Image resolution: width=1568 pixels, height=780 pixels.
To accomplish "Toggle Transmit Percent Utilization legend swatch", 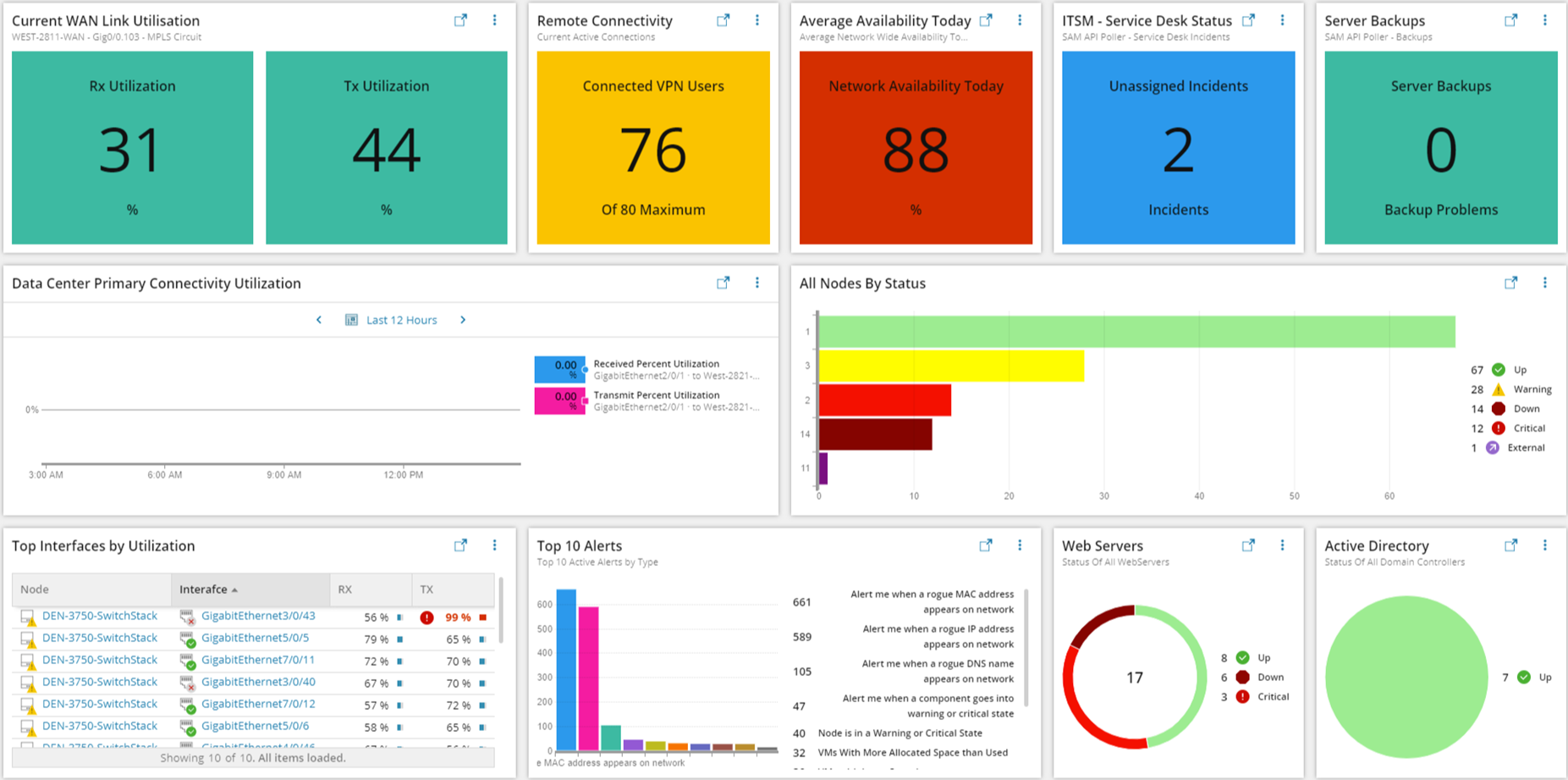I will point(559,400).
